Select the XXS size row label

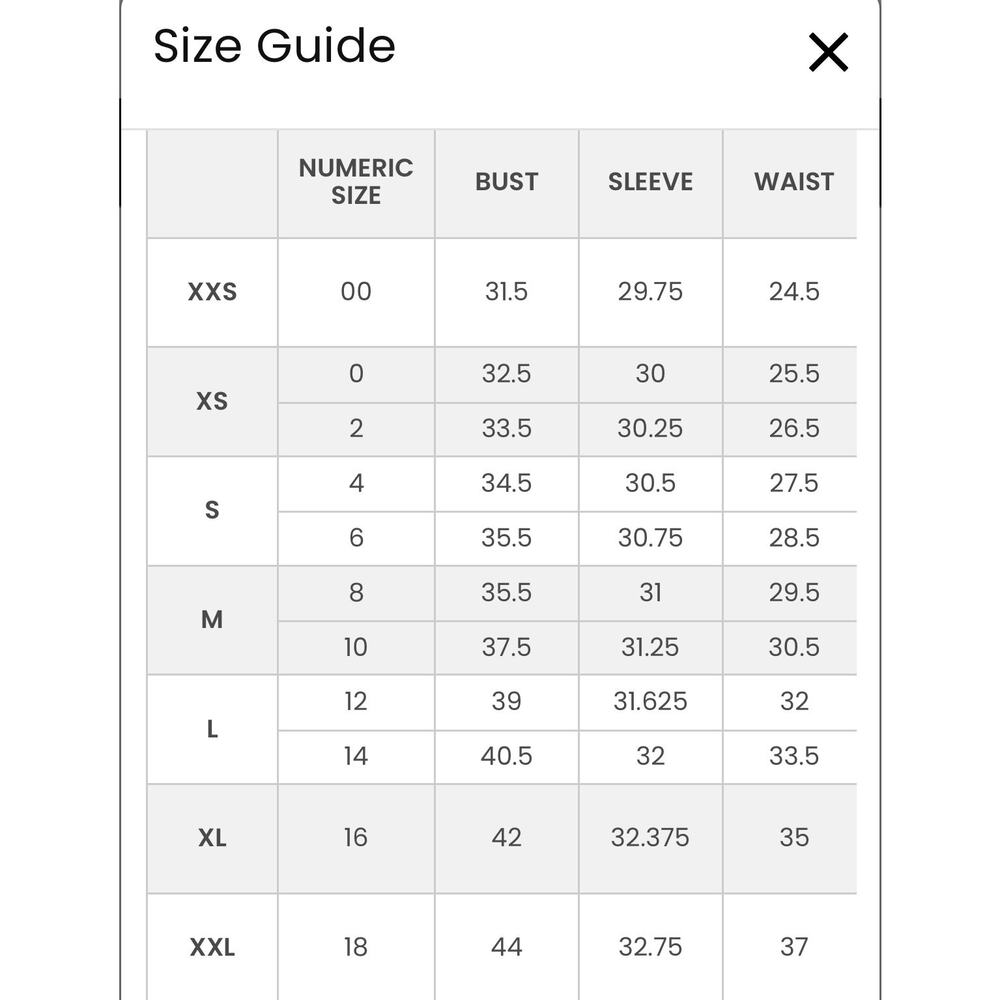(212, 292)
